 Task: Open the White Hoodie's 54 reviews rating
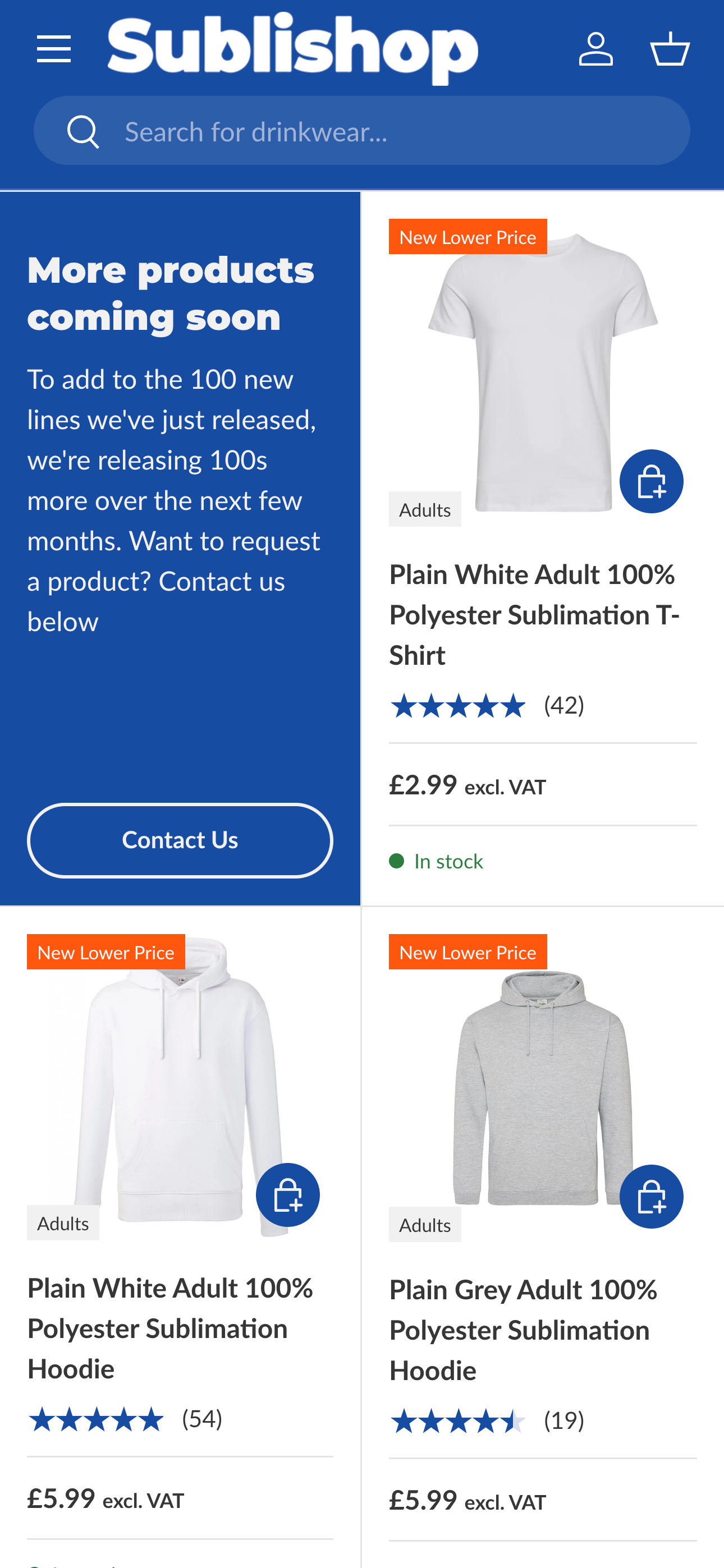(x=125, y=1419)
